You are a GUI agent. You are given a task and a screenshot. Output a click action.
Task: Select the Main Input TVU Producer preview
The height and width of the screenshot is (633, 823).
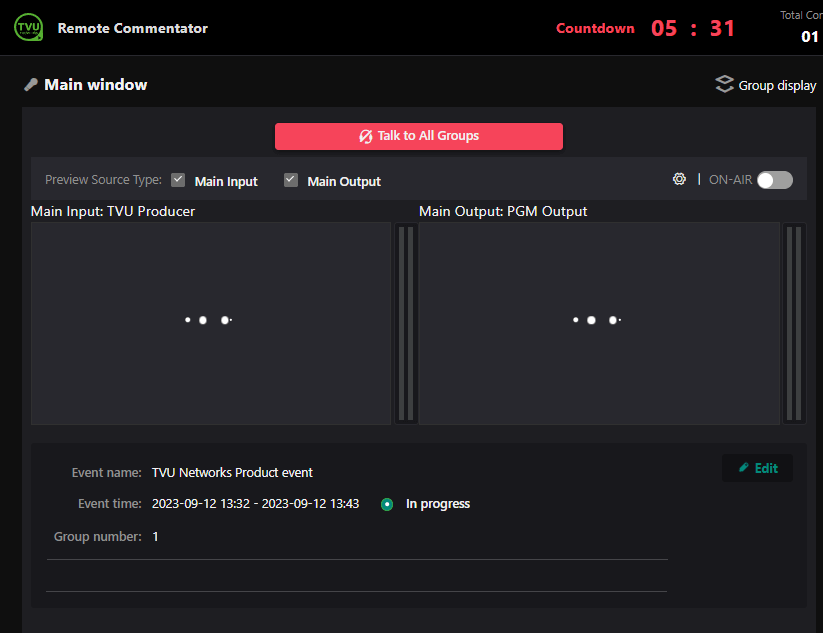pyautogui.click(x=211, y=323)
